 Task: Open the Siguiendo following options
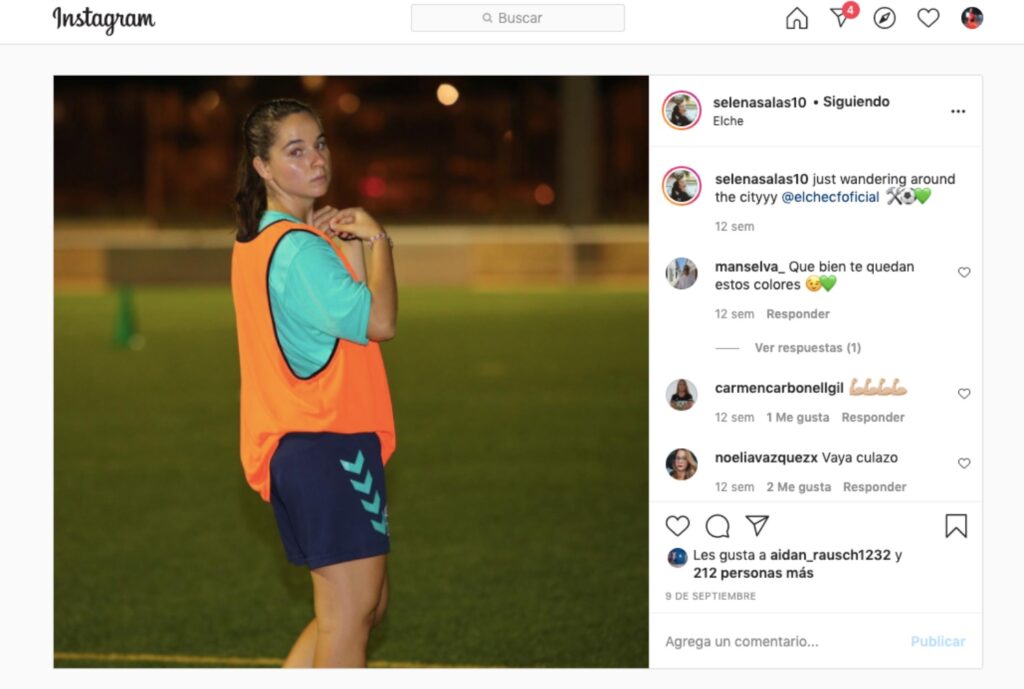click(x=856, y=102)
